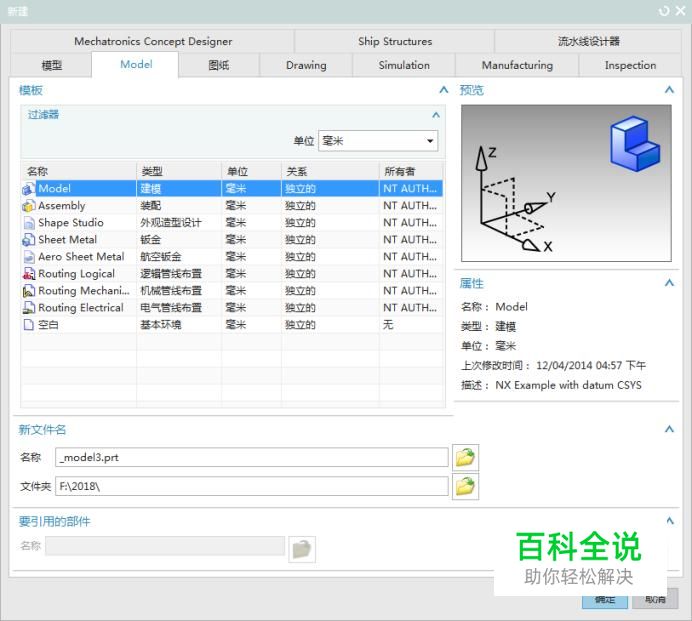This screenshot has width=692, height=621.
Task: Select the Model tab
Action: point(135,64)
